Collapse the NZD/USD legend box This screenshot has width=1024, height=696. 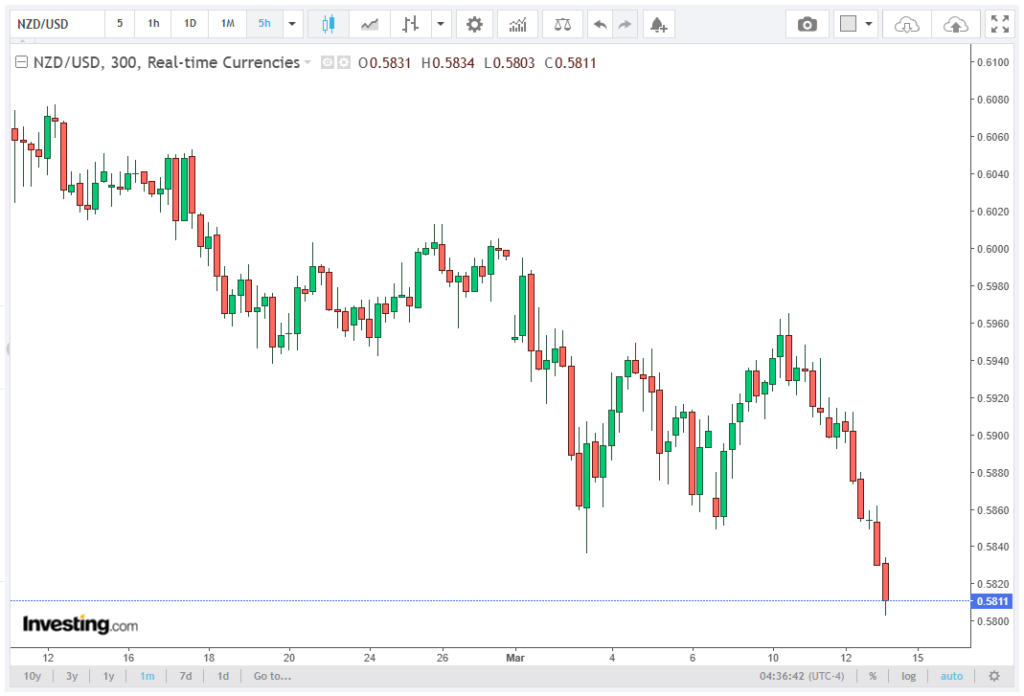point(21,63)
